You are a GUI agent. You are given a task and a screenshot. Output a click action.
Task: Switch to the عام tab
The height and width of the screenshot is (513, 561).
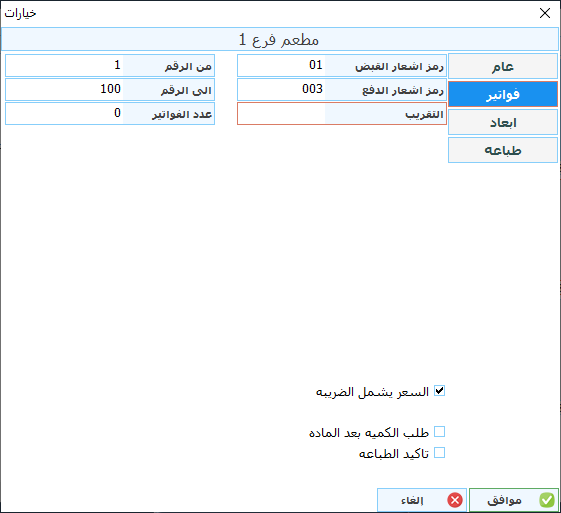coord(503,67)
